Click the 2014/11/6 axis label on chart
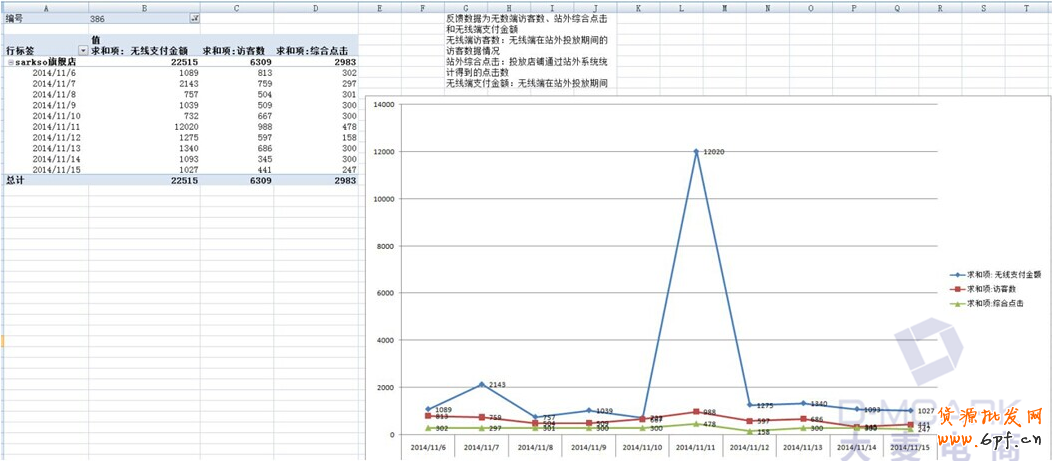Viewport: 1052px width, 461px height. 428,449
